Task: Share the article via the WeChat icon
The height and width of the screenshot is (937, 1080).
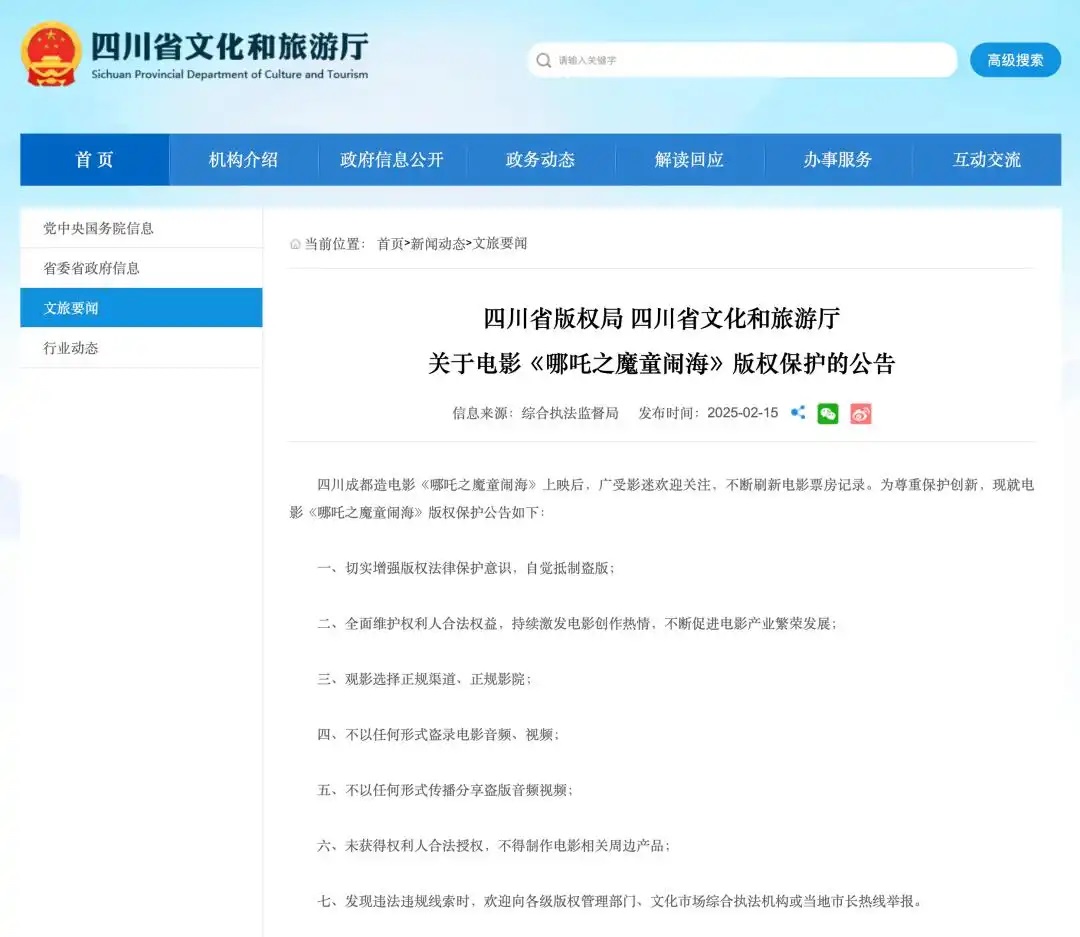Action: (827, 412)
